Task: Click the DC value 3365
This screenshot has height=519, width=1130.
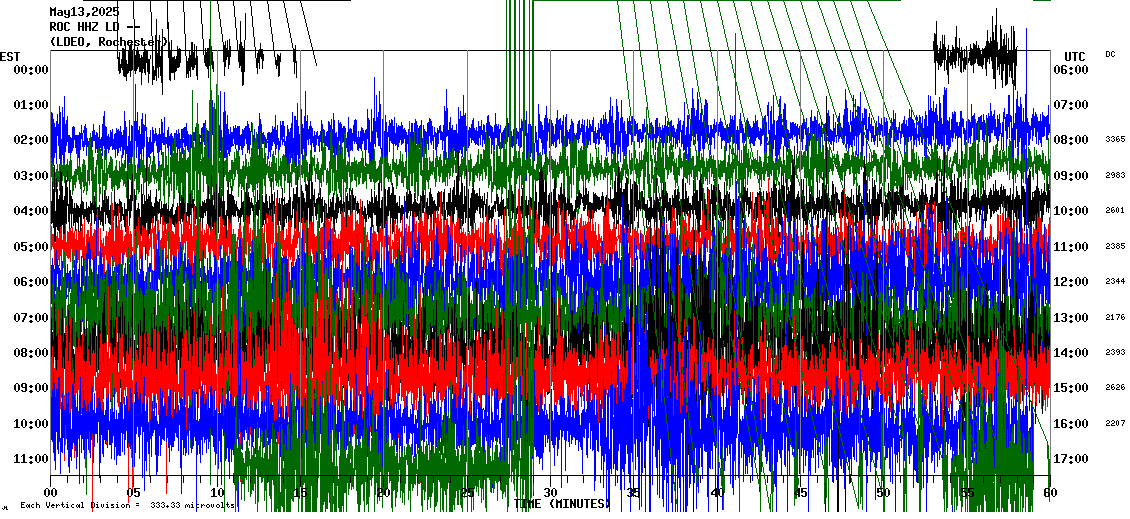Action: pos(1115,140)
